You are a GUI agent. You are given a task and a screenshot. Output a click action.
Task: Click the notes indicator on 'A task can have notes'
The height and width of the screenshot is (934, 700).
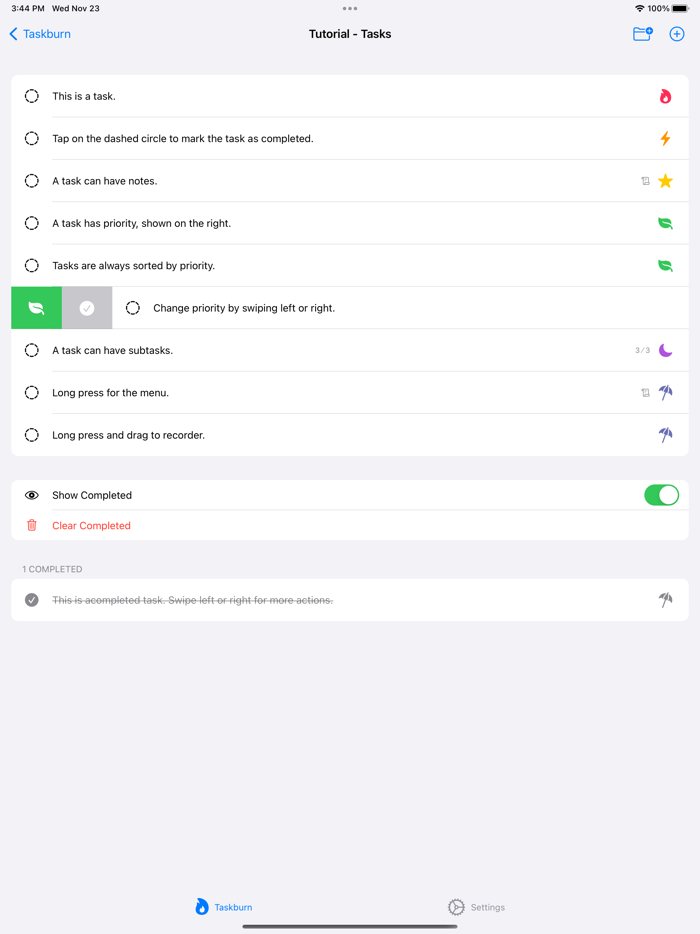point(646,181)
